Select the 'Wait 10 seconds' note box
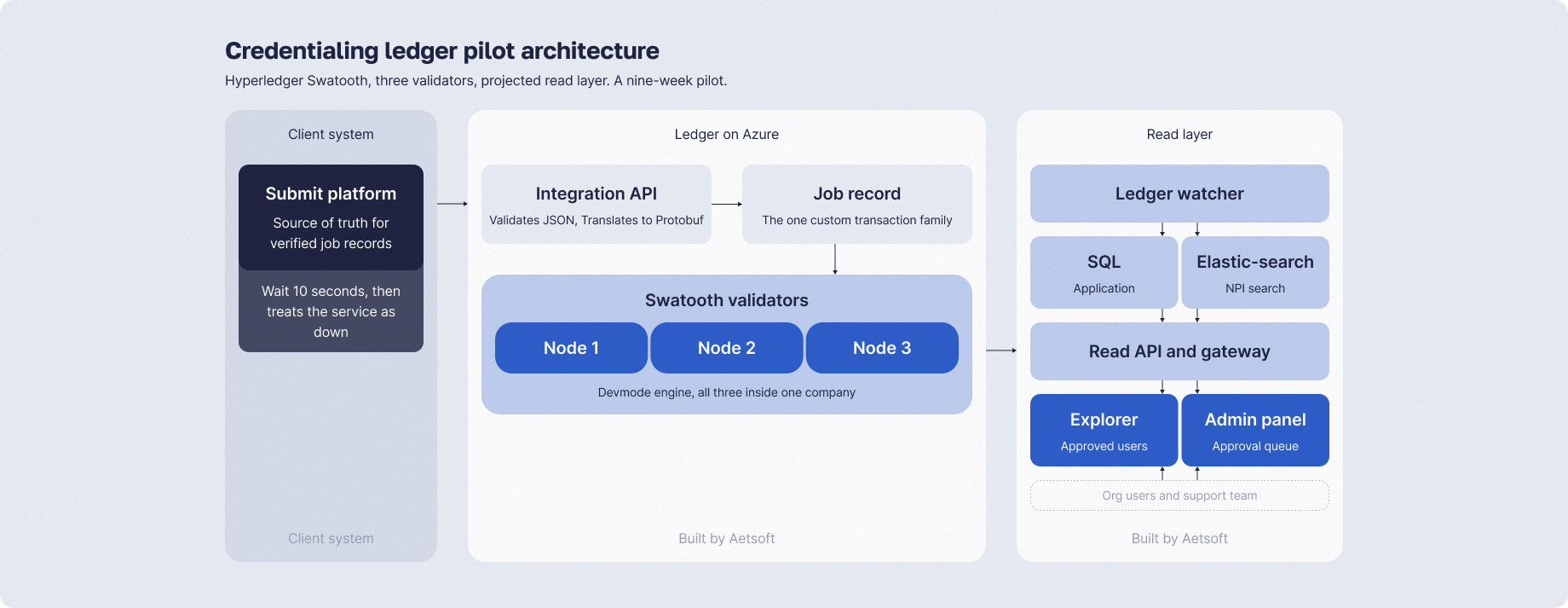The image size is (1568, 608). [x=331, y=311]
